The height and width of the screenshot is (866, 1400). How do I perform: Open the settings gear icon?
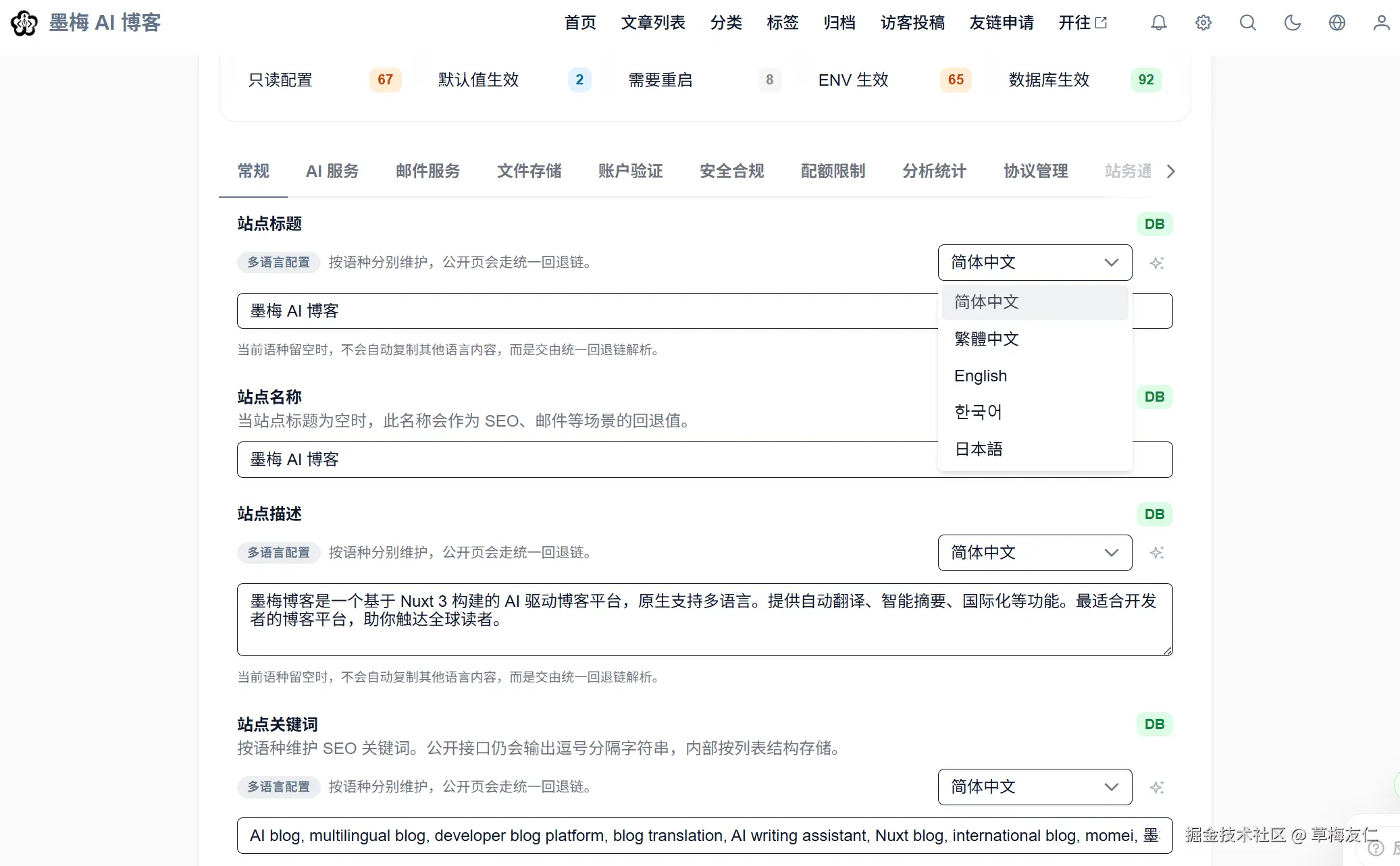(1203, 23)
